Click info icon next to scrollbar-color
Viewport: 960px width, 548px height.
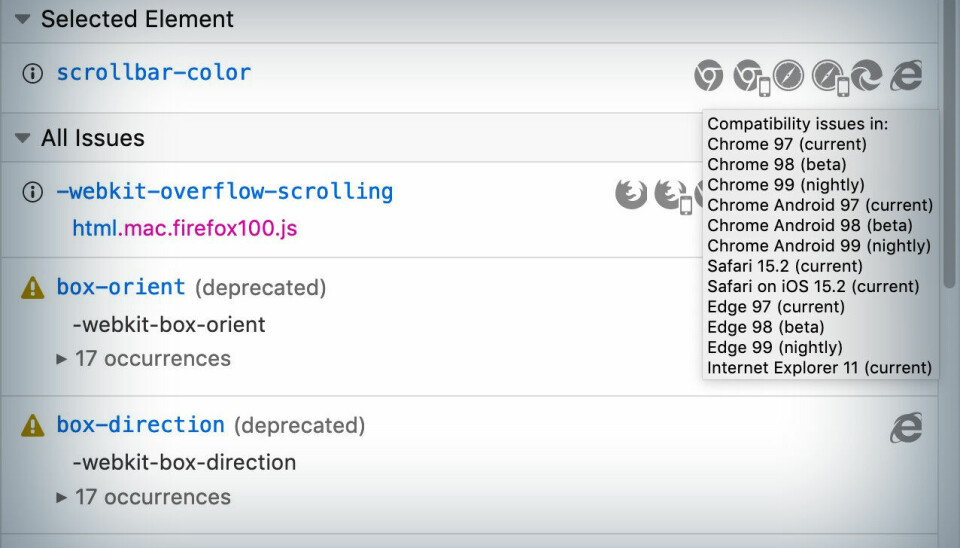[32, 73]
